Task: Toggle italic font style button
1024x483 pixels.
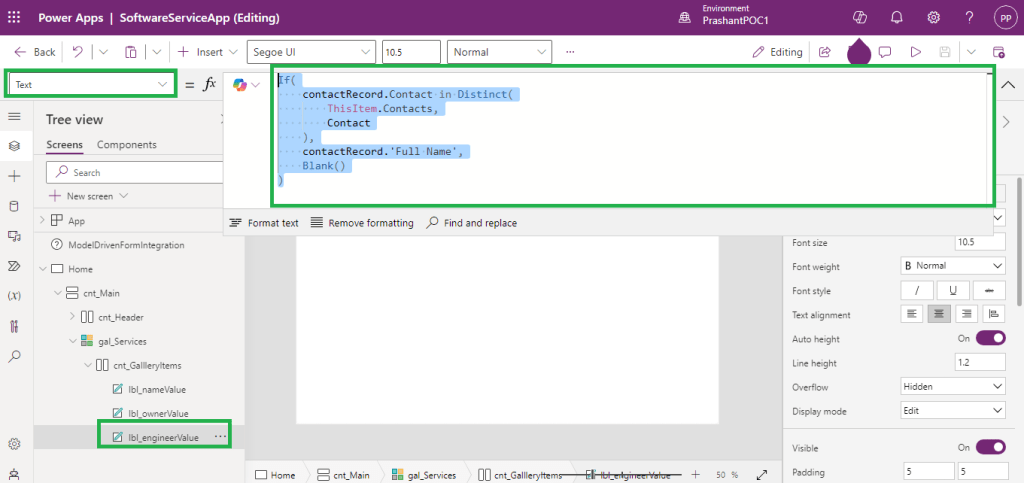Action: [917, 291]
